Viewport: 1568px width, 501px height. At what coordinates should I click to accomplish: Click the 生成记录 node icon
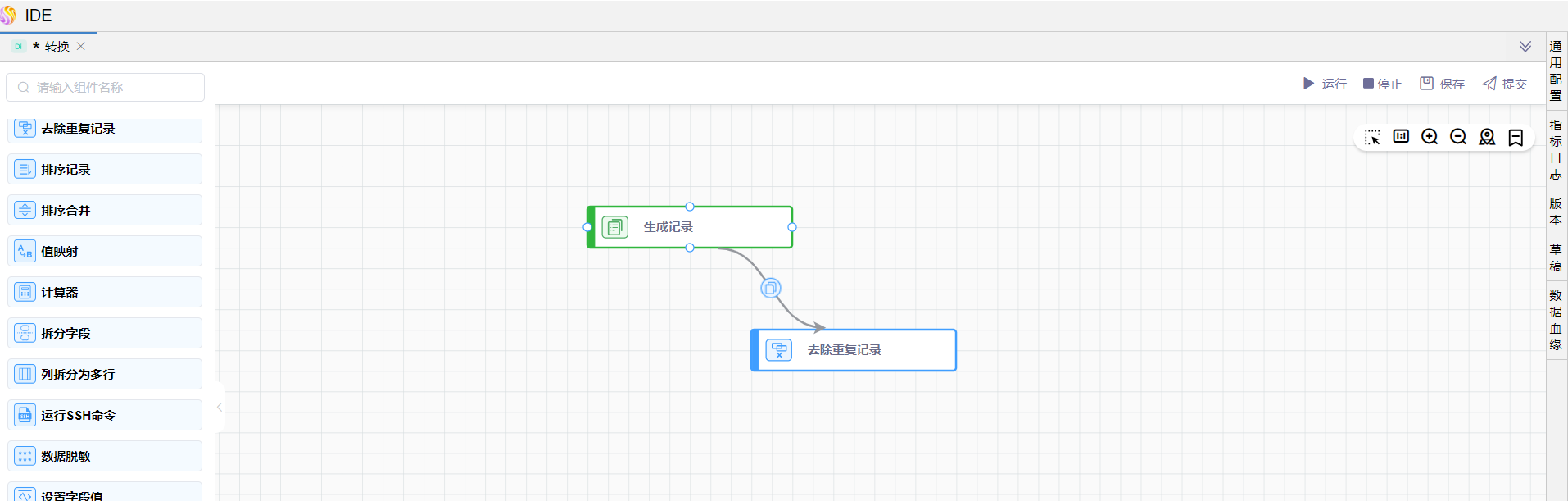615,227
